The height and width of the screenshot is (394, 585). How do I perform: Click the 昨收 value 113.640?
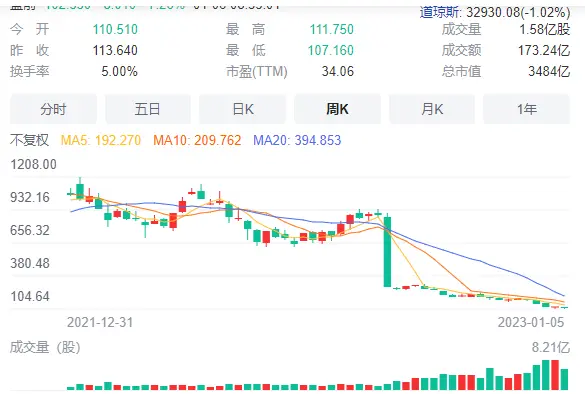pos(115,50)
